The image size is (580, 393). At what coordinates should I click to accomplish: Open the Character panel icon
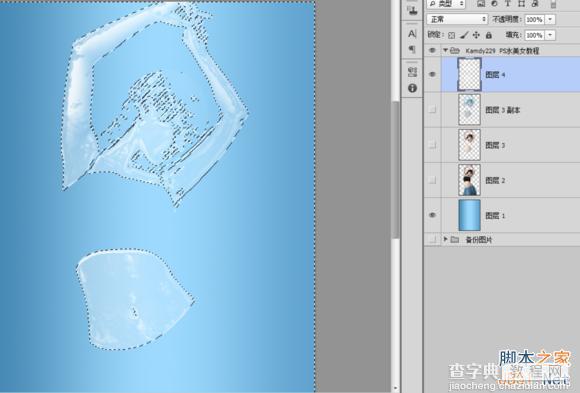(412, 34)
